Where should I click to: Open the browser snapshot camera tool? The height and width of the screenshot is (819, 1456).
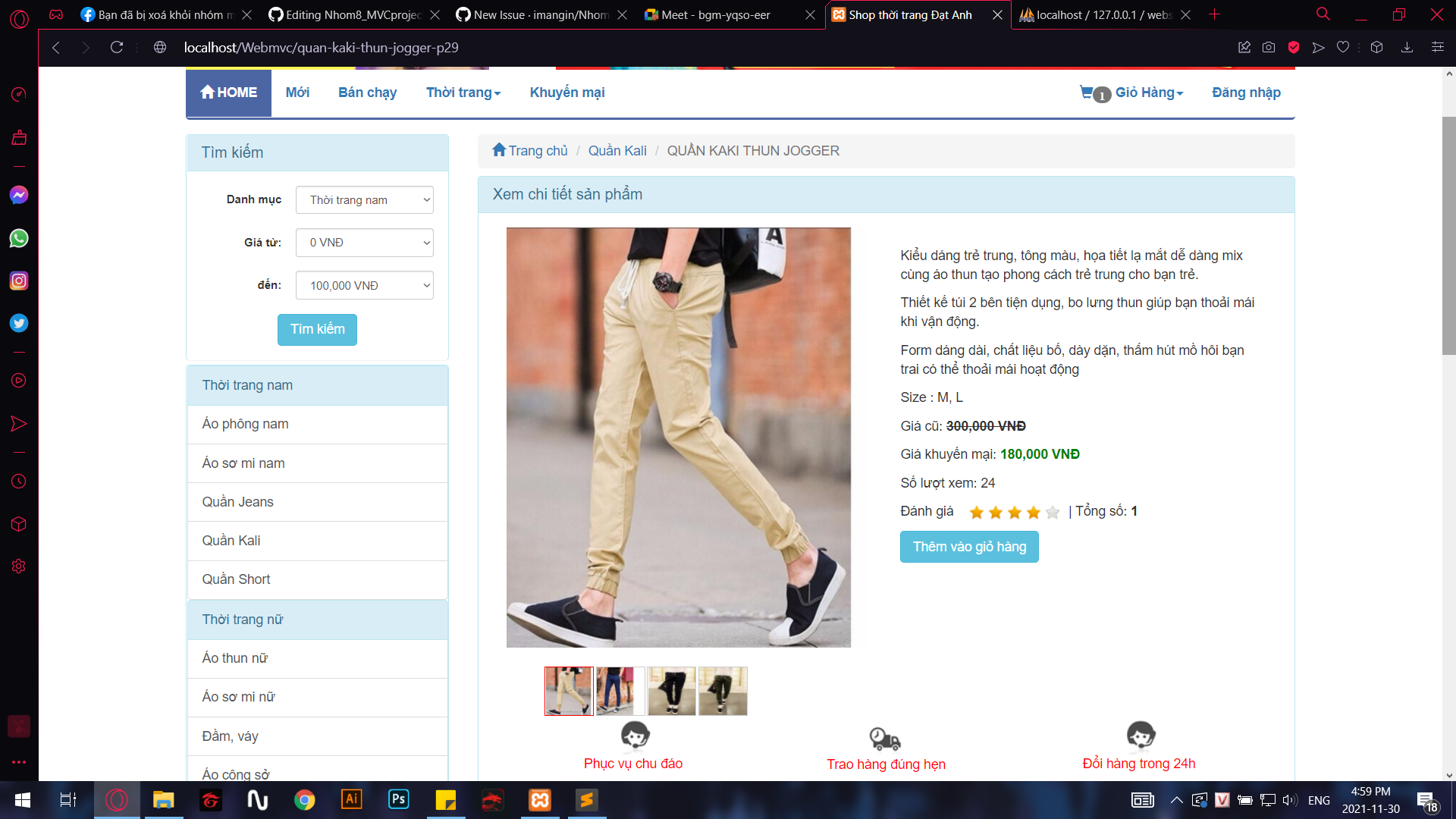(x=1269, y=47)
